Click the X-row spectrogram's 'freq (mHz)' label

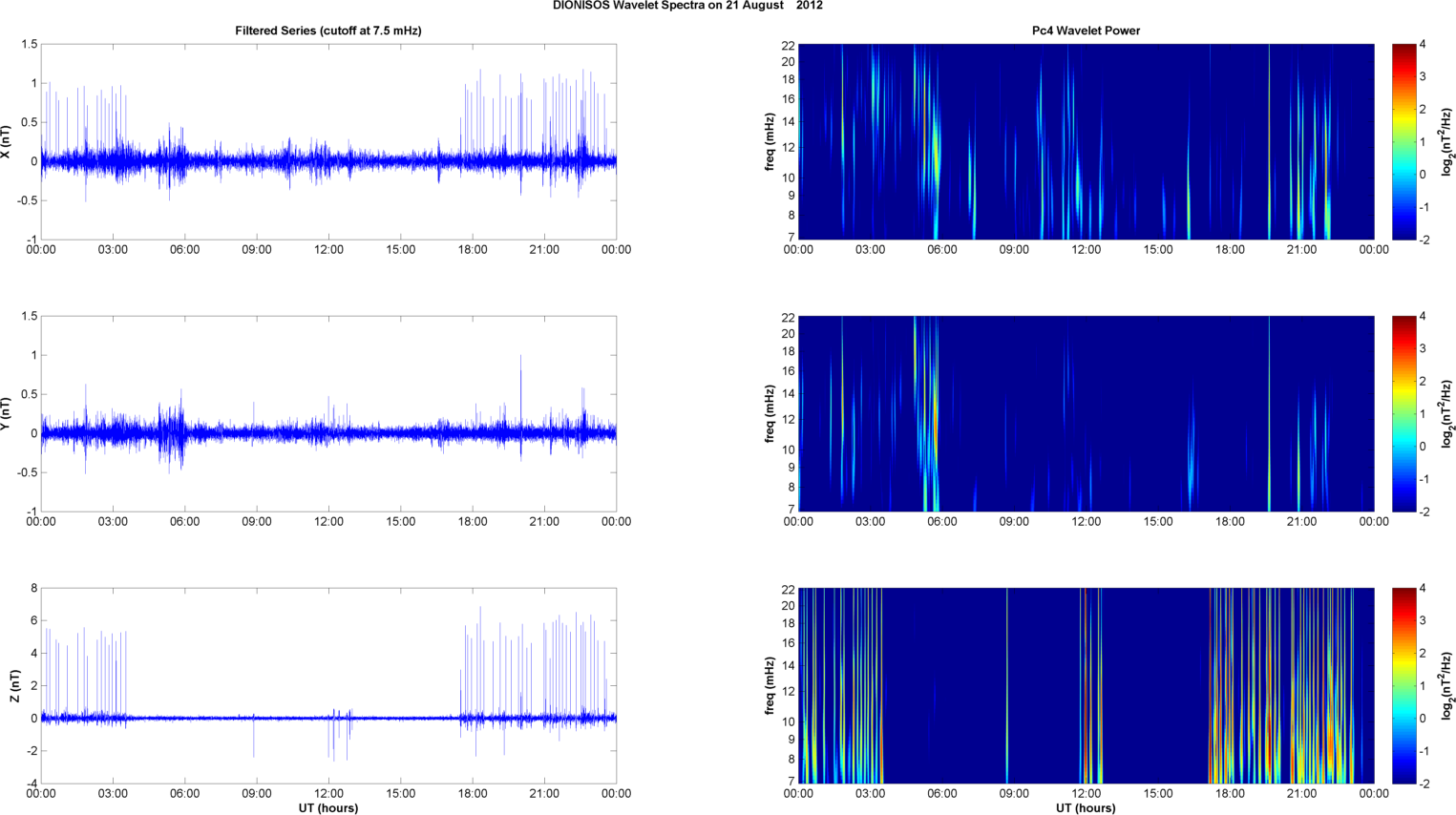point(770,142)
